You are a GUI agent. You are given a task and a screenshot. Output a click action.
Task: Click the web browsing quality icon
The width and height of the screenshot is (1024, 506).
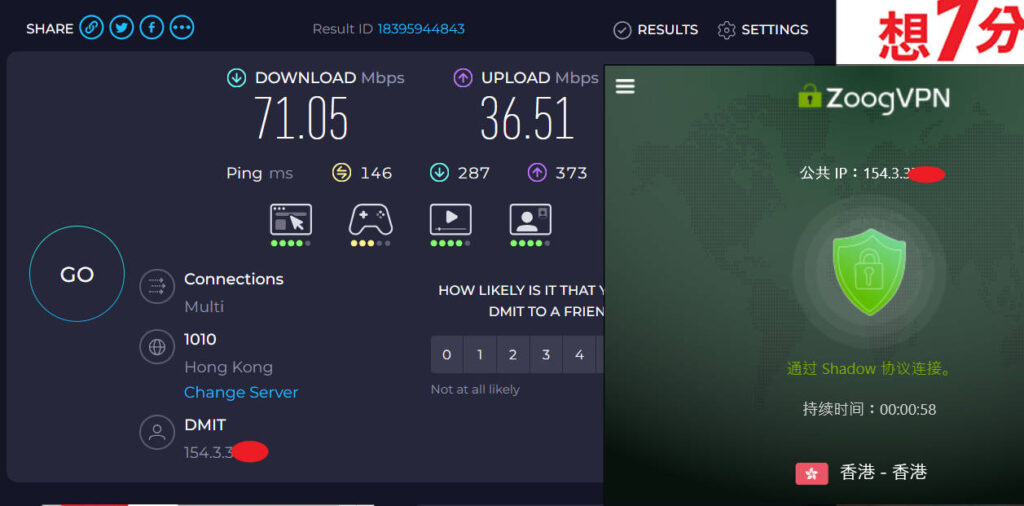(x=291, y=219)
